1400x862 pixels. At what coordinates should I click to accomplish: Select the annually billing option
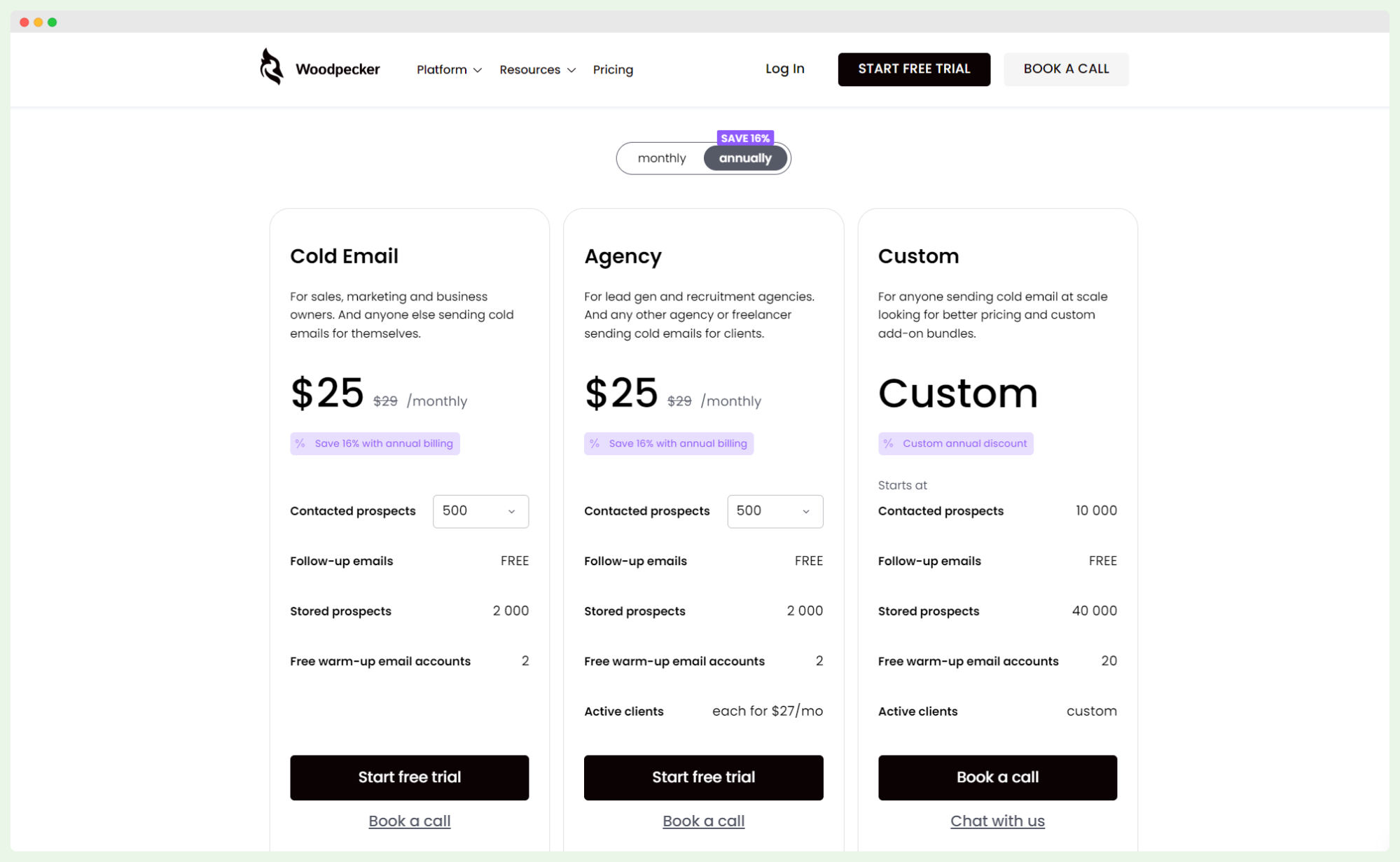(744, 158)
